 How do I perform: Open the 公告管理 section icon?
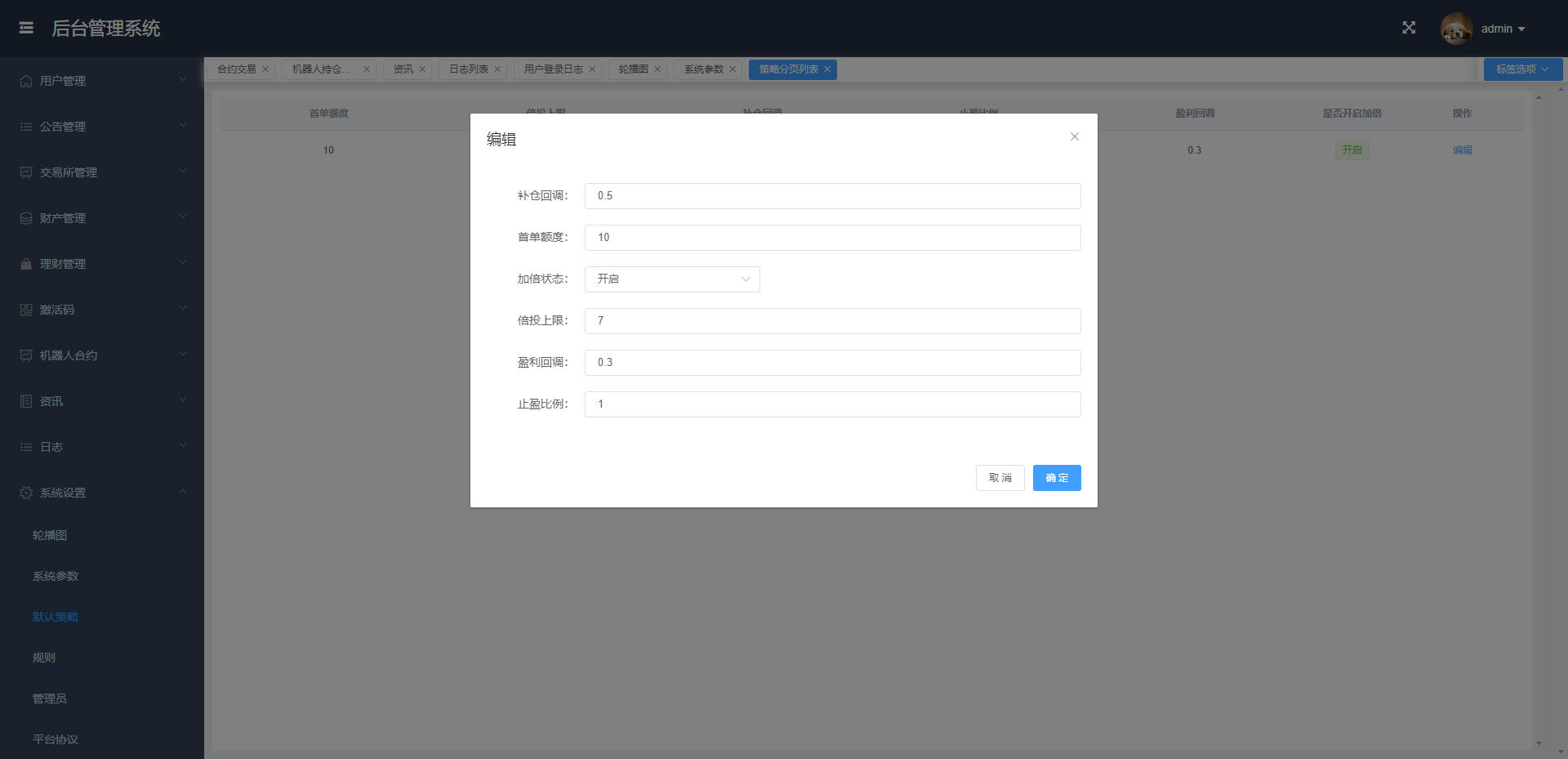24,127
